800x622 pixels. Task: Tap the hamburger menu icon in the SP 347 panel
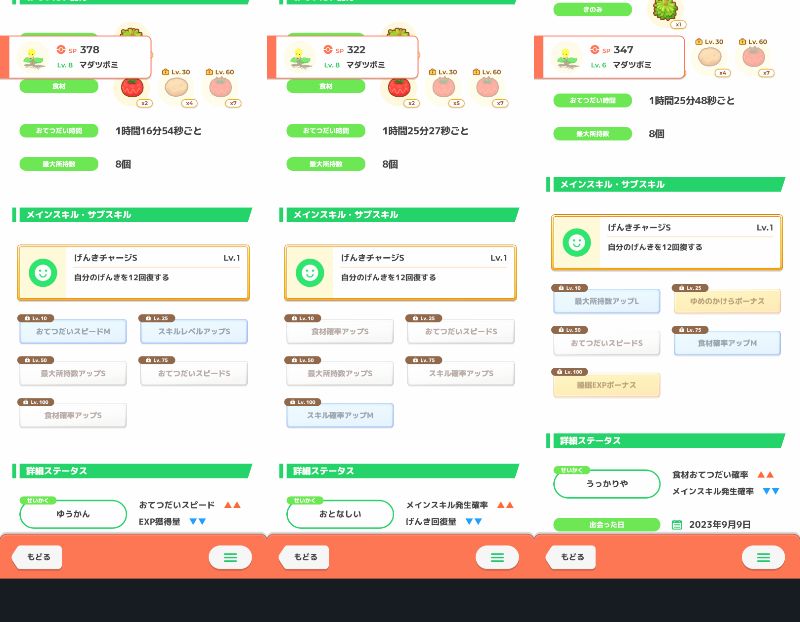(763, 557)
